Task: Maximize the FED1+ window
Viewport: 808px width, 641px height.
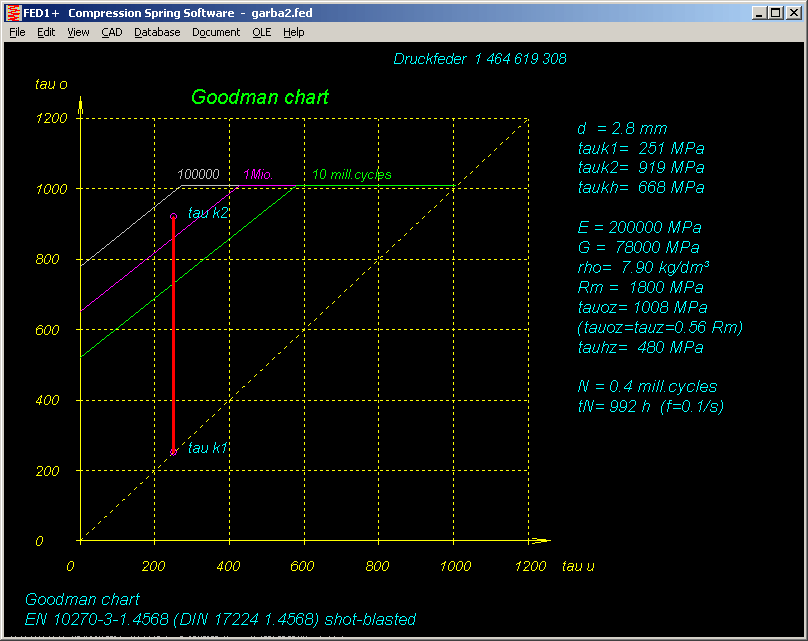Action: [777, 13]
